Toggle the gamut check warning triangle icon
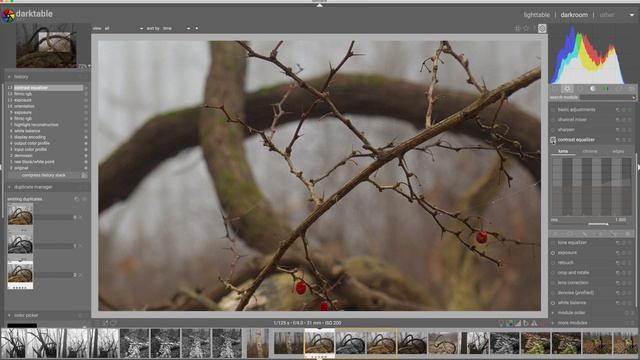Screen dimensions: 640x360 click(534, 323)
